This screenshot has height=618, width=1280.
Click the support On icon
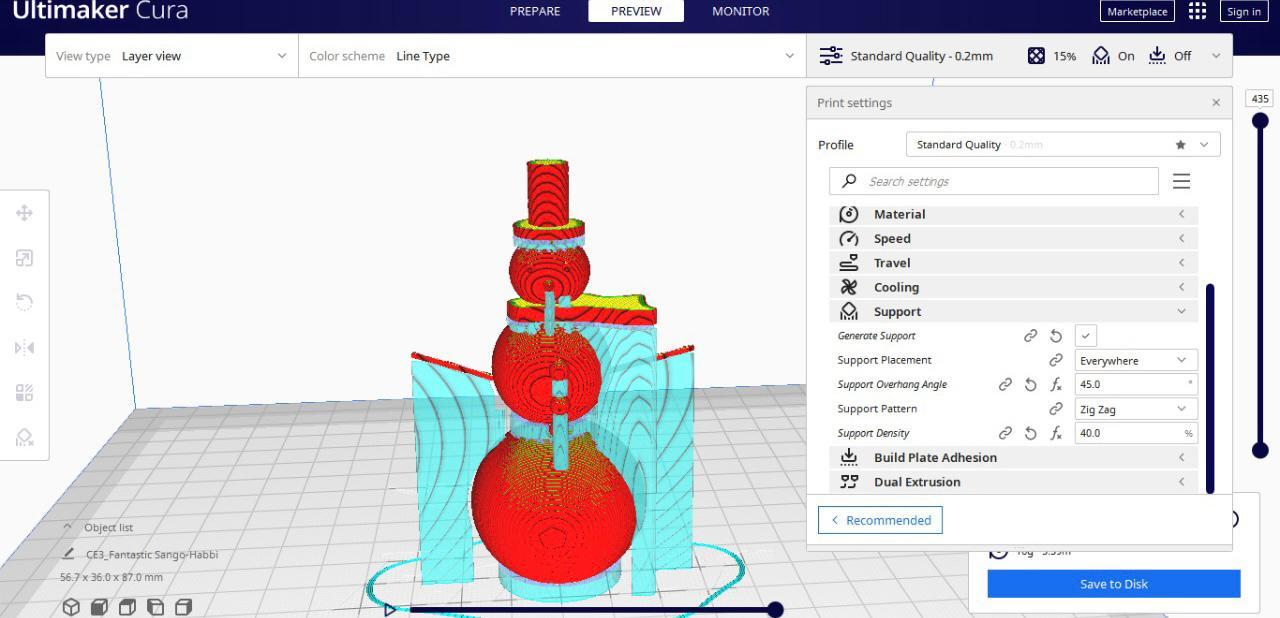(1101, 56)
